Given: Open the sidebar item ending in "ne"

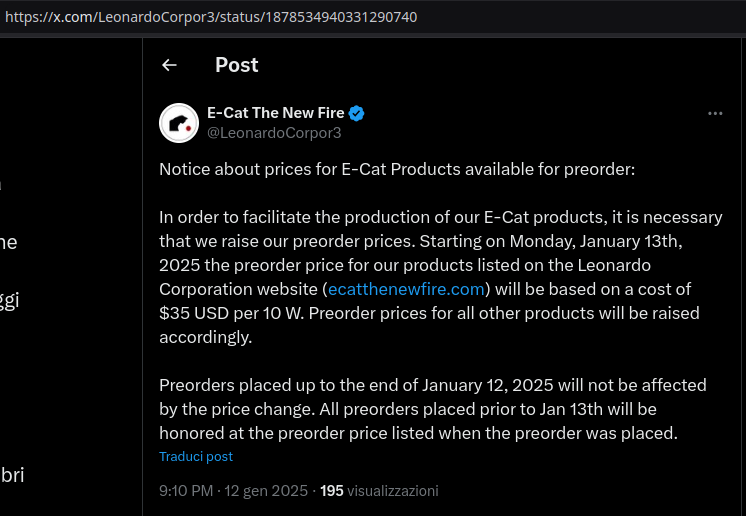Looking at the screenshot, I should 8,242.
